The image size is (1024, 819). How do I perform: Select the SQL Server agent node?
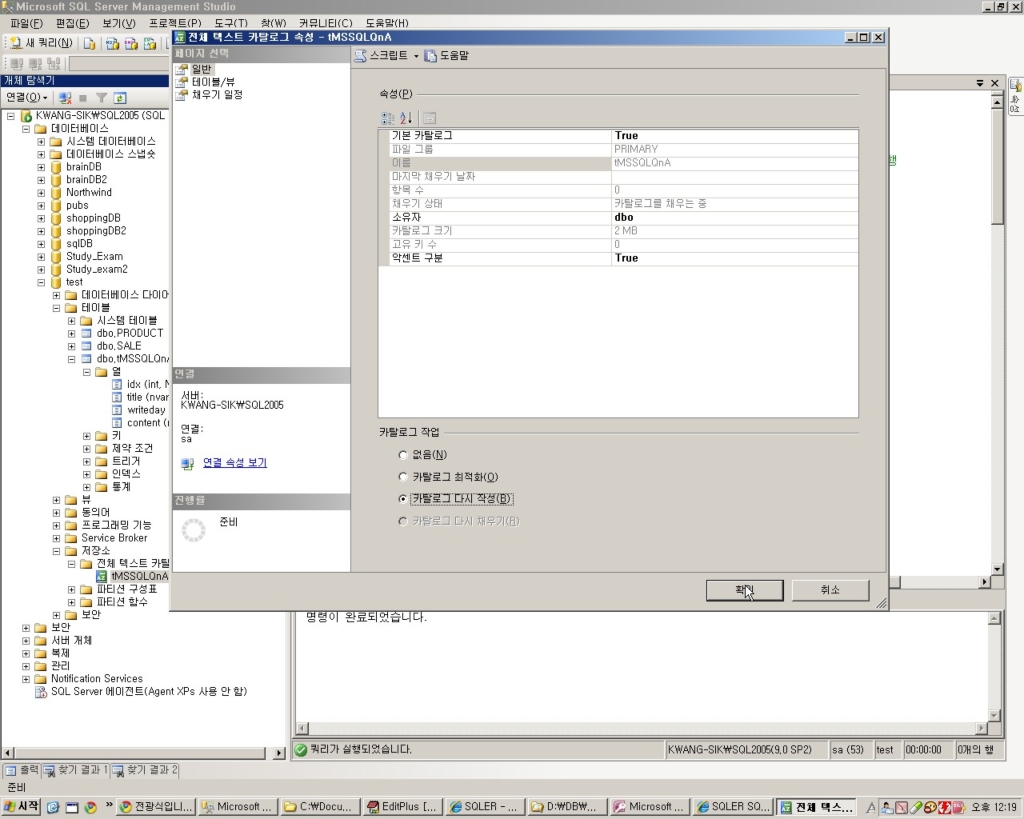149,691
